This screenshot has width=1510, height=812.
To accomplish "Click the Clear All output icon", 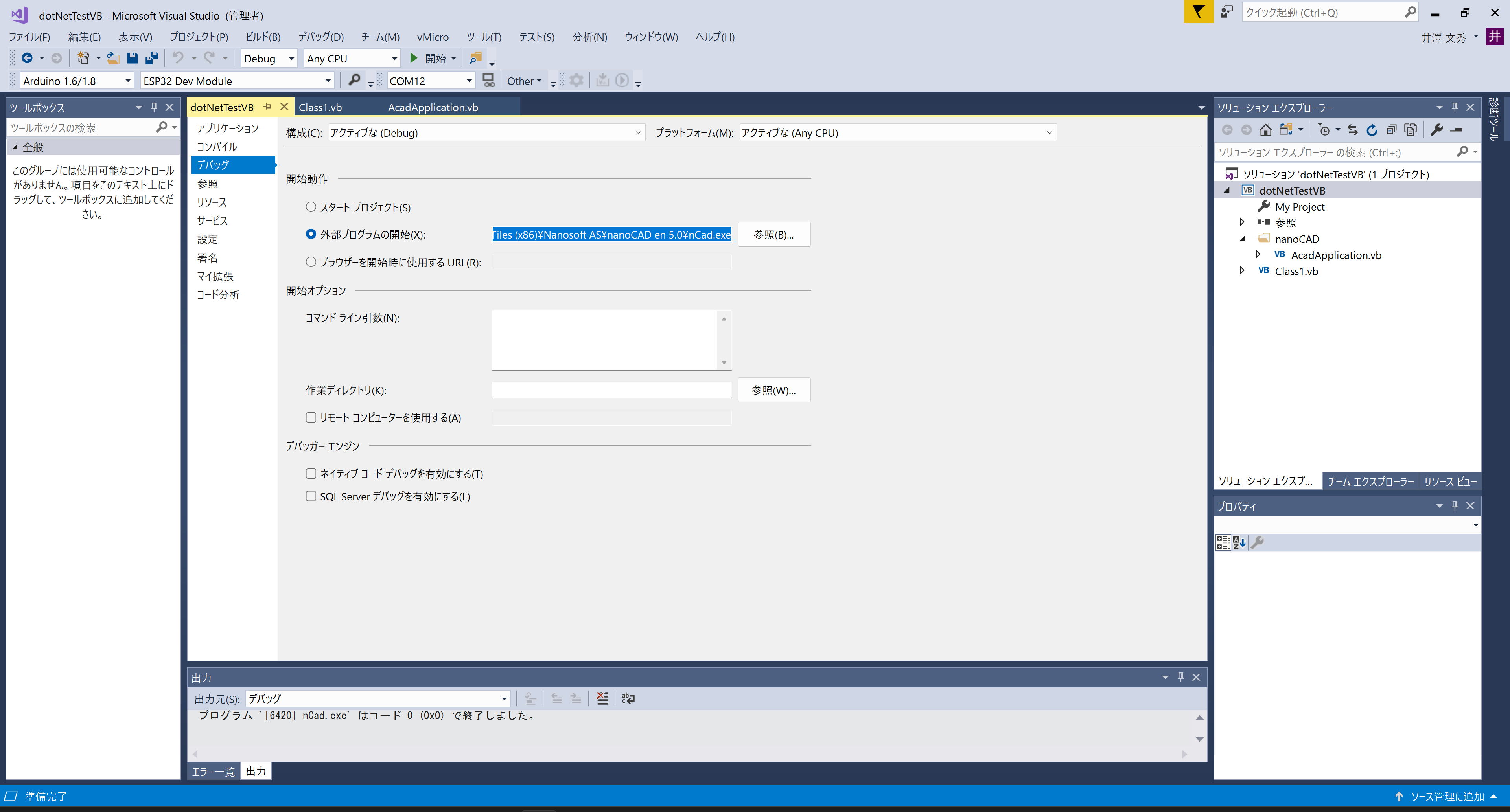I will (x=602, y=698).
